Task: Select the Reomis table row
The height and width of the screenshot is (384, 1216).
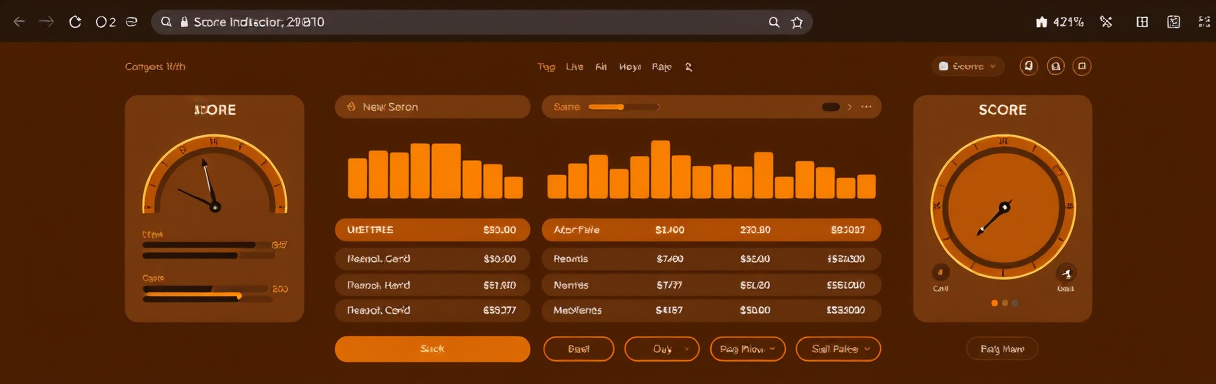Action: point(711,258)
